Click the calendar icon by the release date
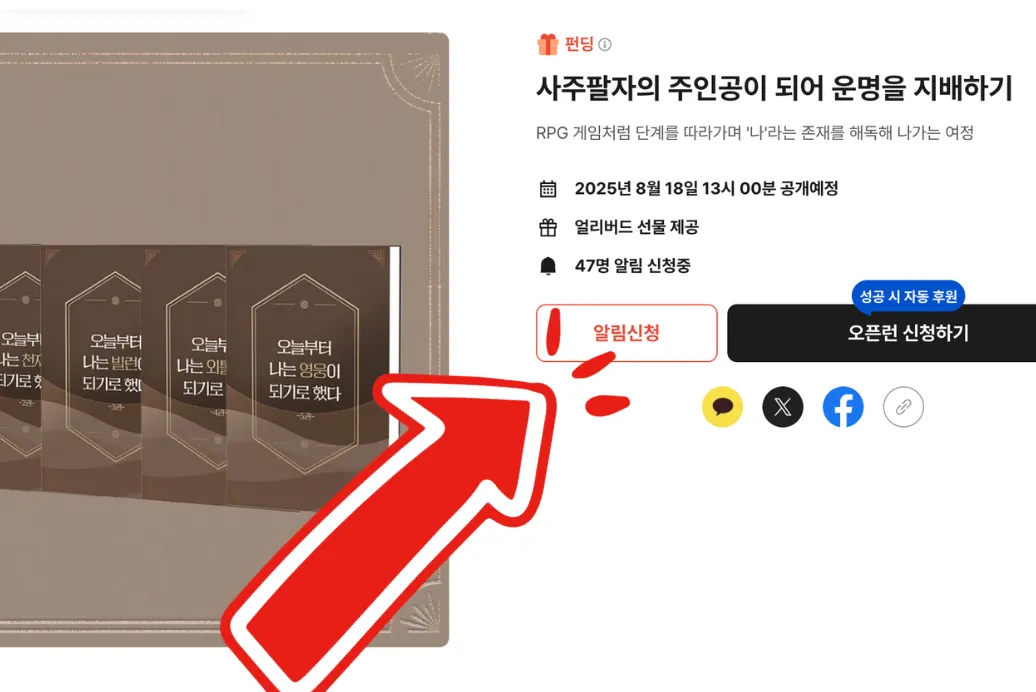This screenshot has width=1036, height=692. click(x=548, y=189)
